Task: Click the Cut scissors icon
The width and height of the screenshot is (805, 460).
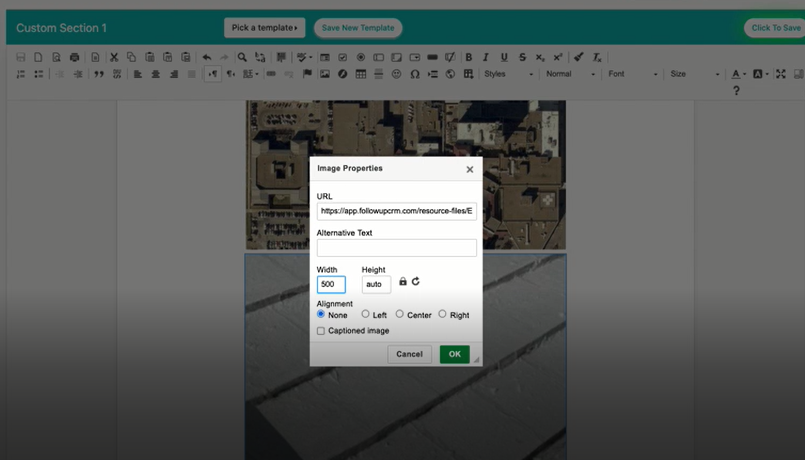Action: point(114,57)
